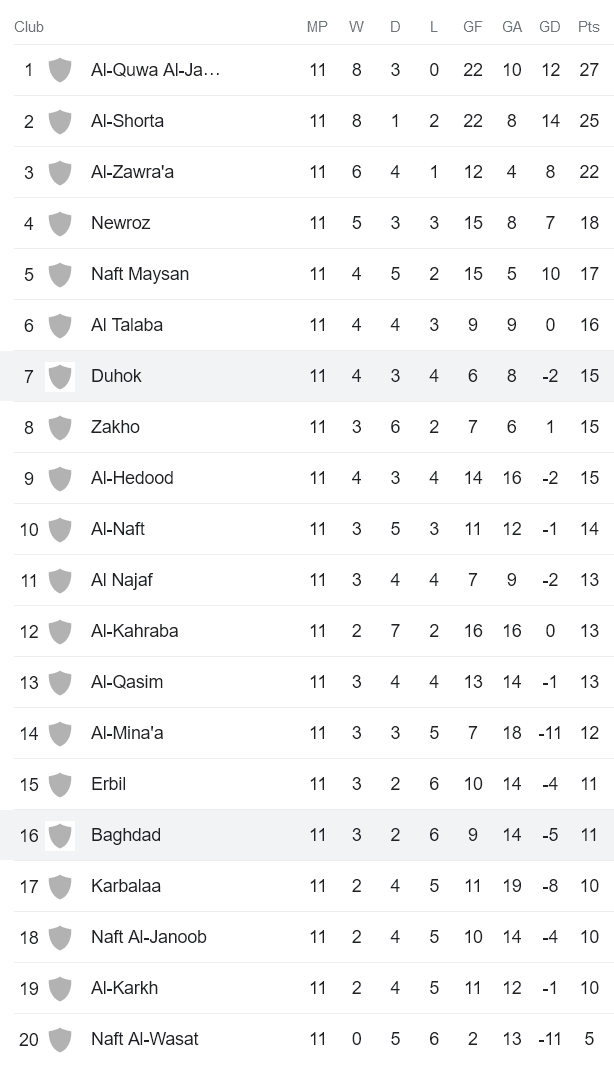Viewport: 614px width, 1068px height.
Task: Click the GD column header
Action: click(x=549, y=28)
